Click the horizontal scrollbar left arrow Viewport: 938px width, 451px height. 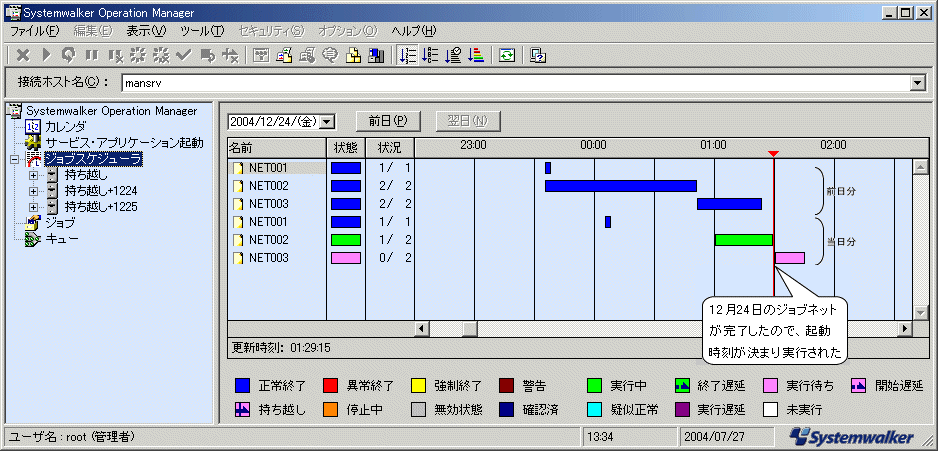click(422, 328)
